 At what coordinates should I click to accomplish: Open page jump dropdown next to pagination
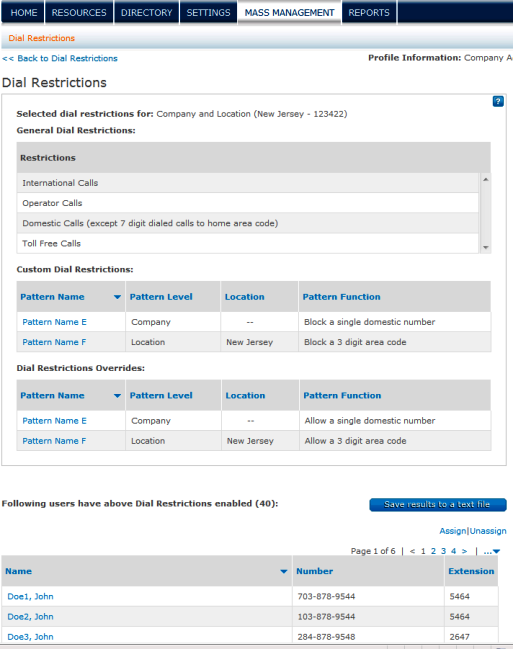[492, 551]
